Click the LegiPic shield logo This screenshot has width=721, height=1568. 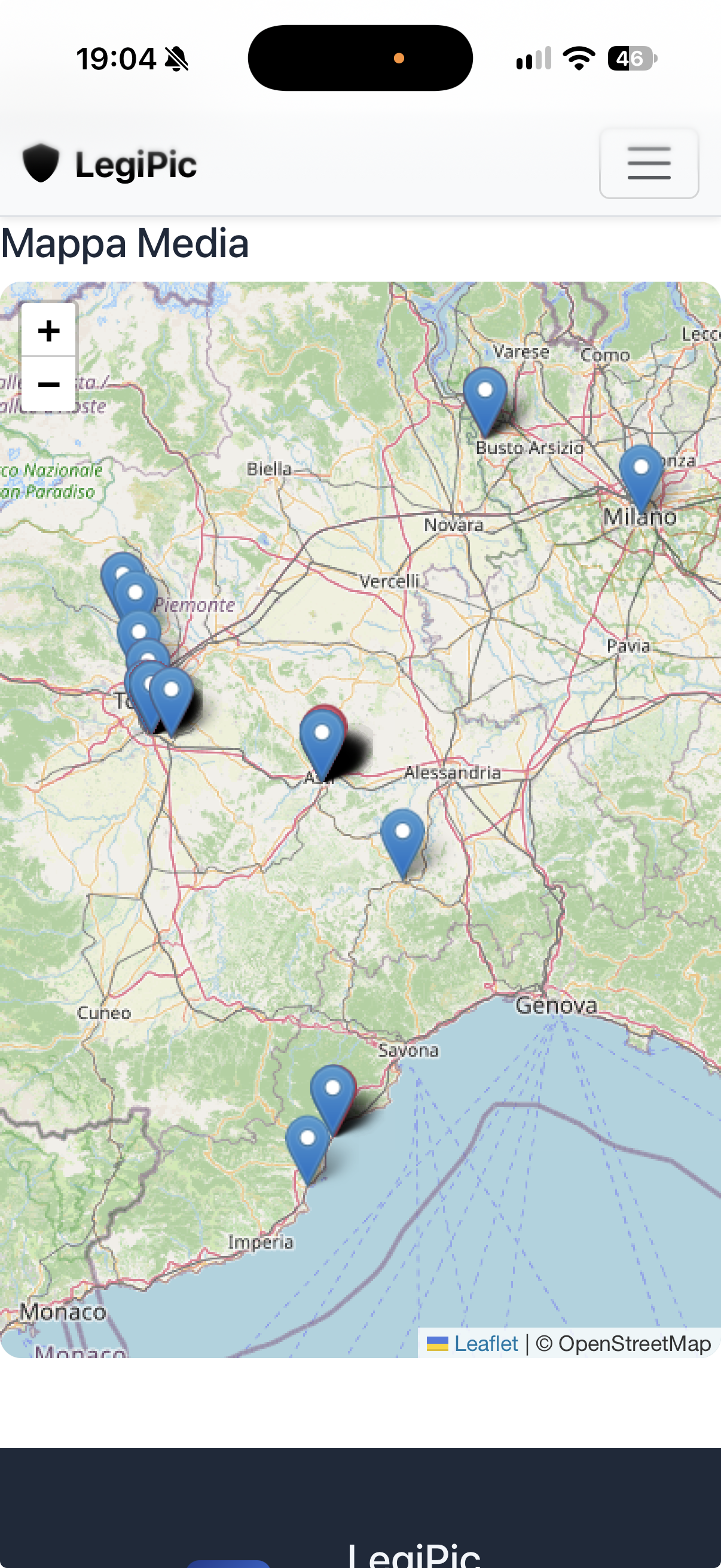click(x=41, y=163)
